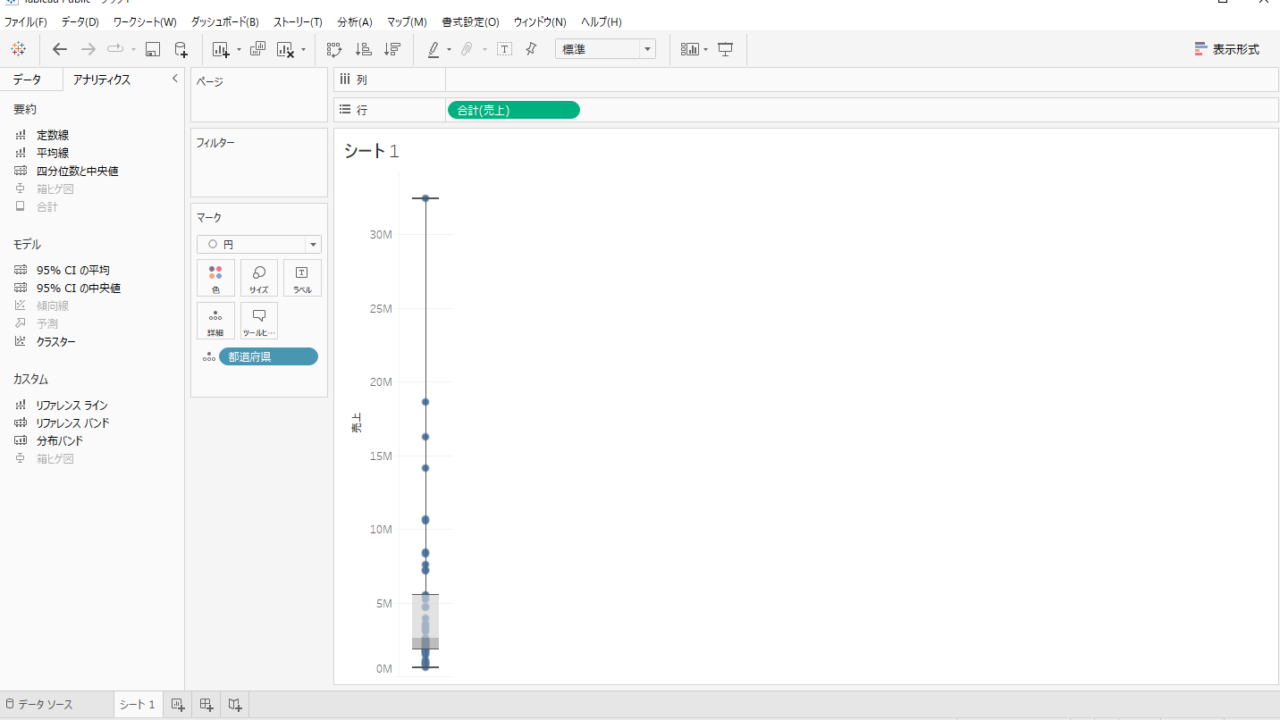Click the fix axes pin icon

coord(531,49)
